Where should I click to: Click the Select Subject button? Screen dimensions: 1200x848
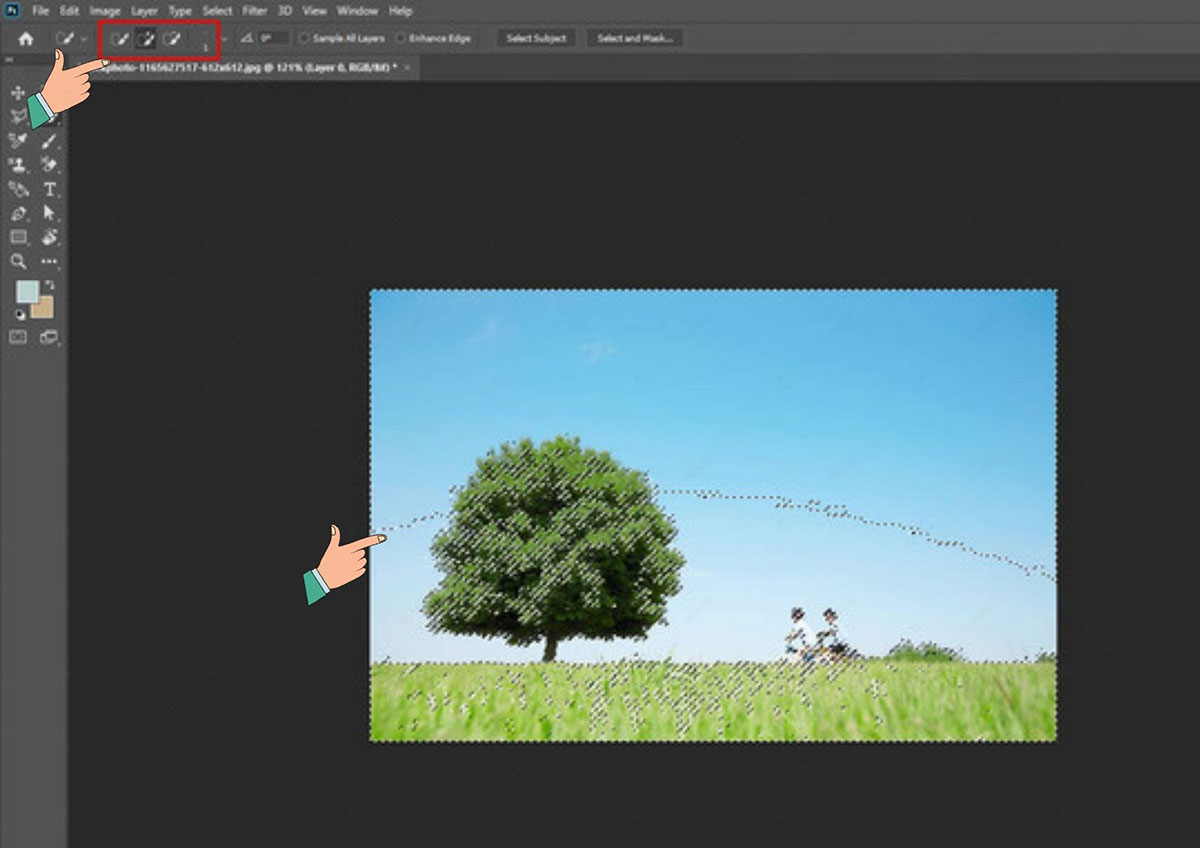[x=536, y=39]
